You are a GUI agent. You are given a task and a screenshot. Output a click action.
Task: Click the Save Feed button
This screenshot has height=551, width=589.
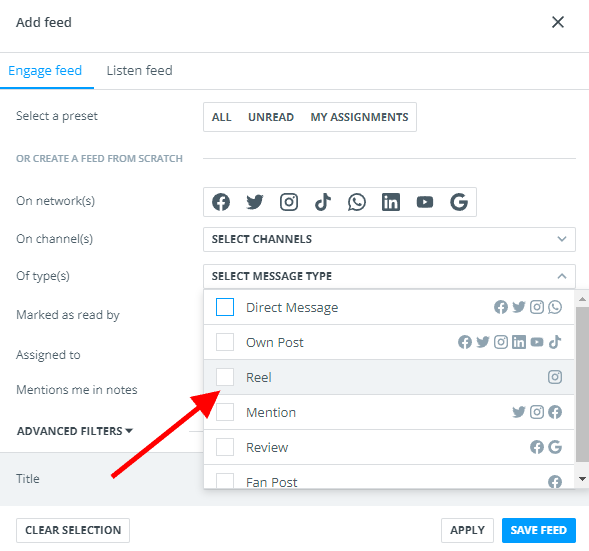tap(538, 530)
